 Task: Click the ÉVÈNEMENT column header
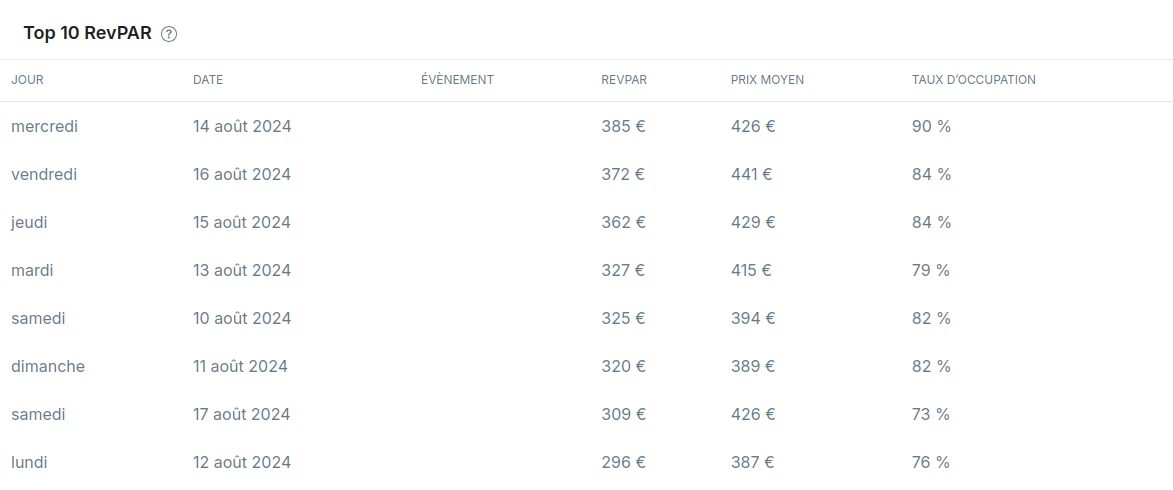tap(457, 80)
